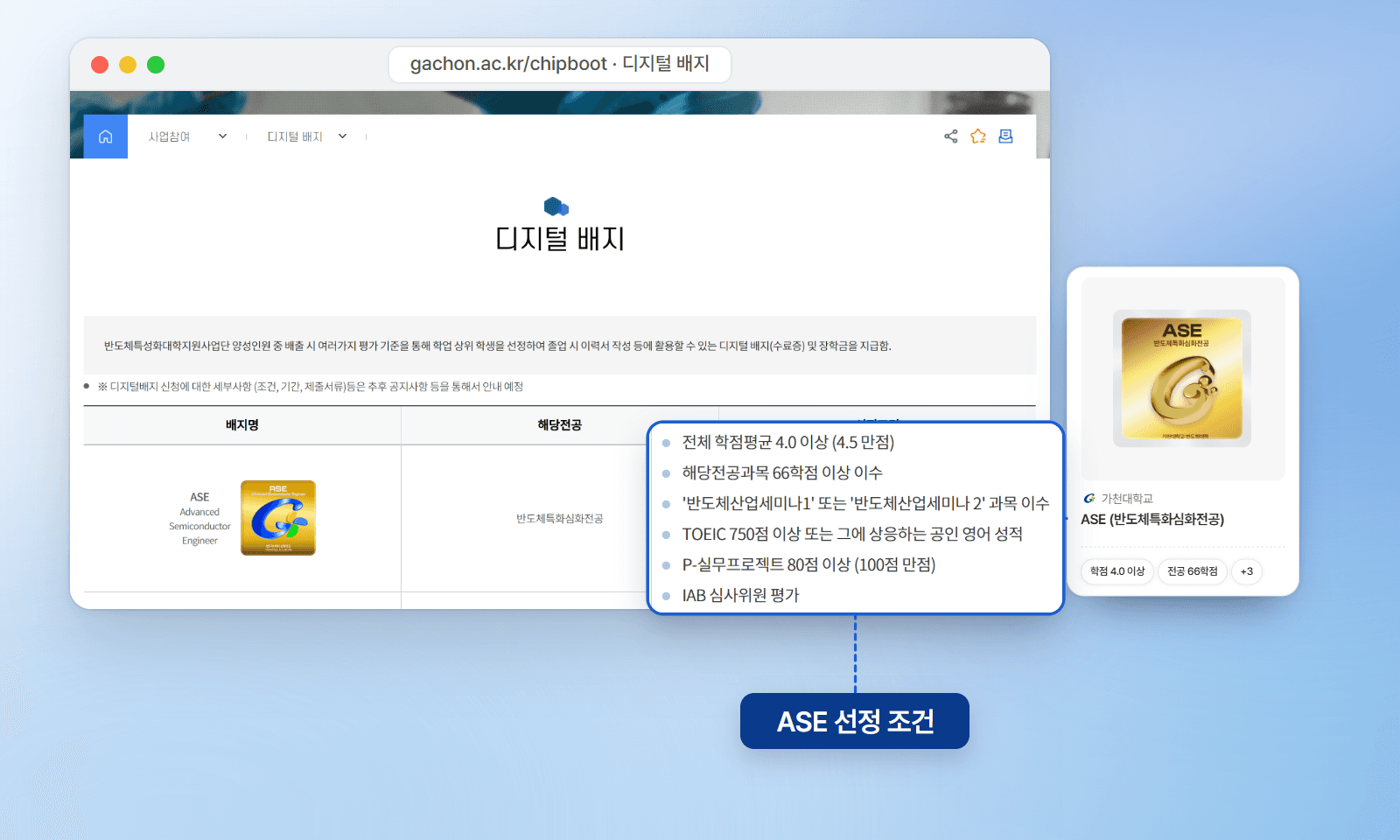Click the 해당전공과목 66학점 이상 이수 line
This screenshot has height=840, width=1400.
pos(782,473)
